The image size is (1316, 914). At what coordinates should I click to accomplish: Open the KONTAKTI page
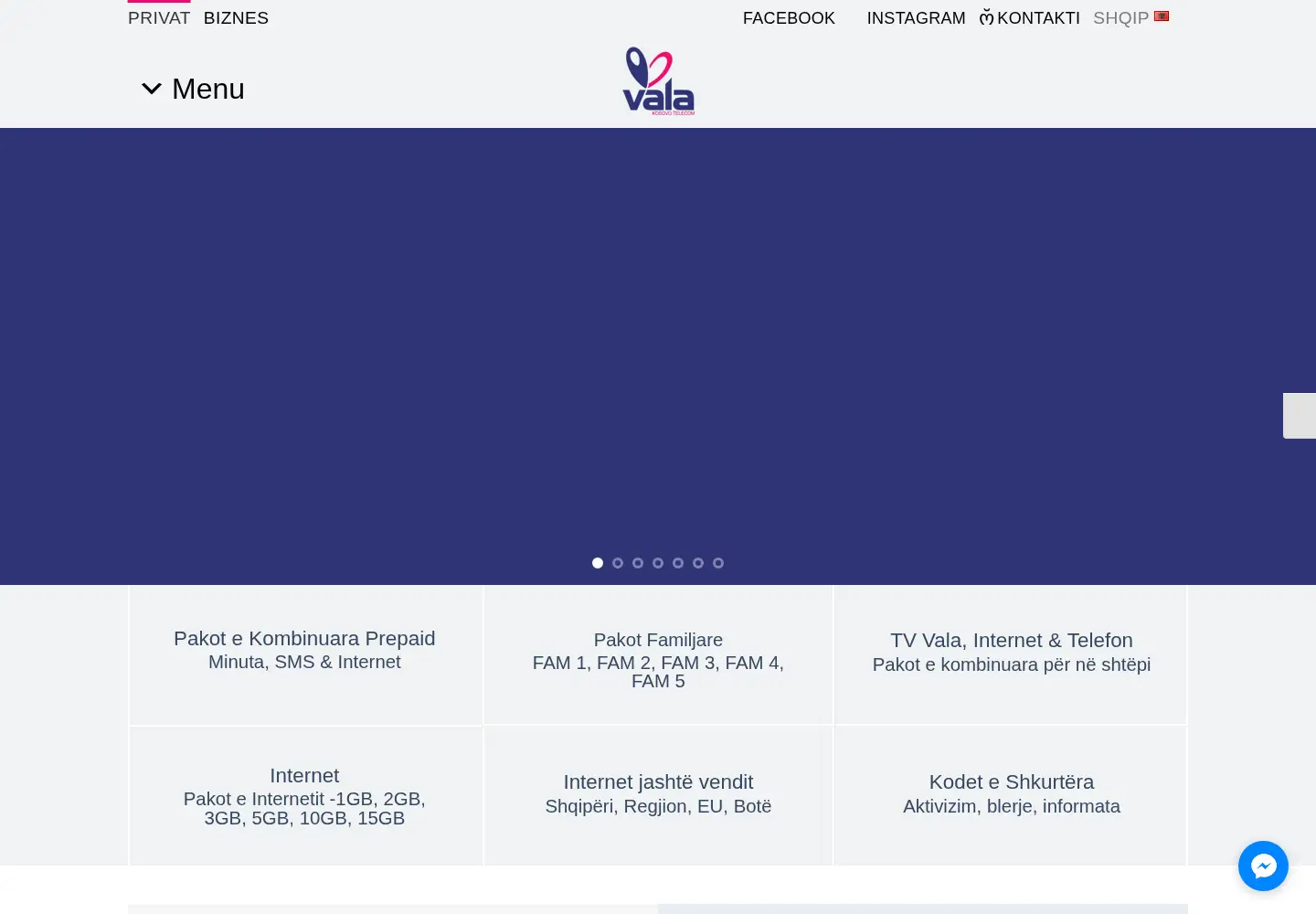point(1030,18)
